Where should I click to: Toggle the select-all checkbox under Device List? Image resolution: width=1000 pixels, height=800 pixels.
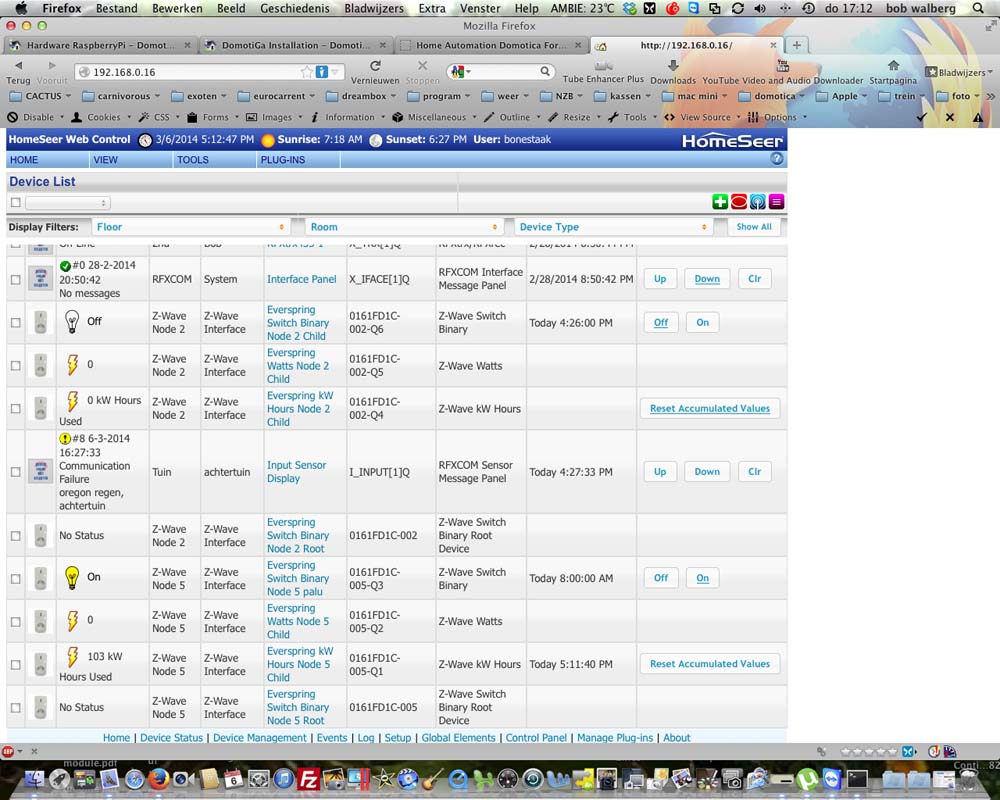click(x=16, y=203)
